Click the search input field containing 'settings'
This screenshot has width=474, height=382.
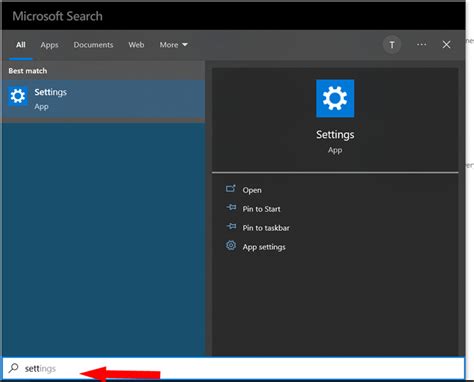pos(233,368)
